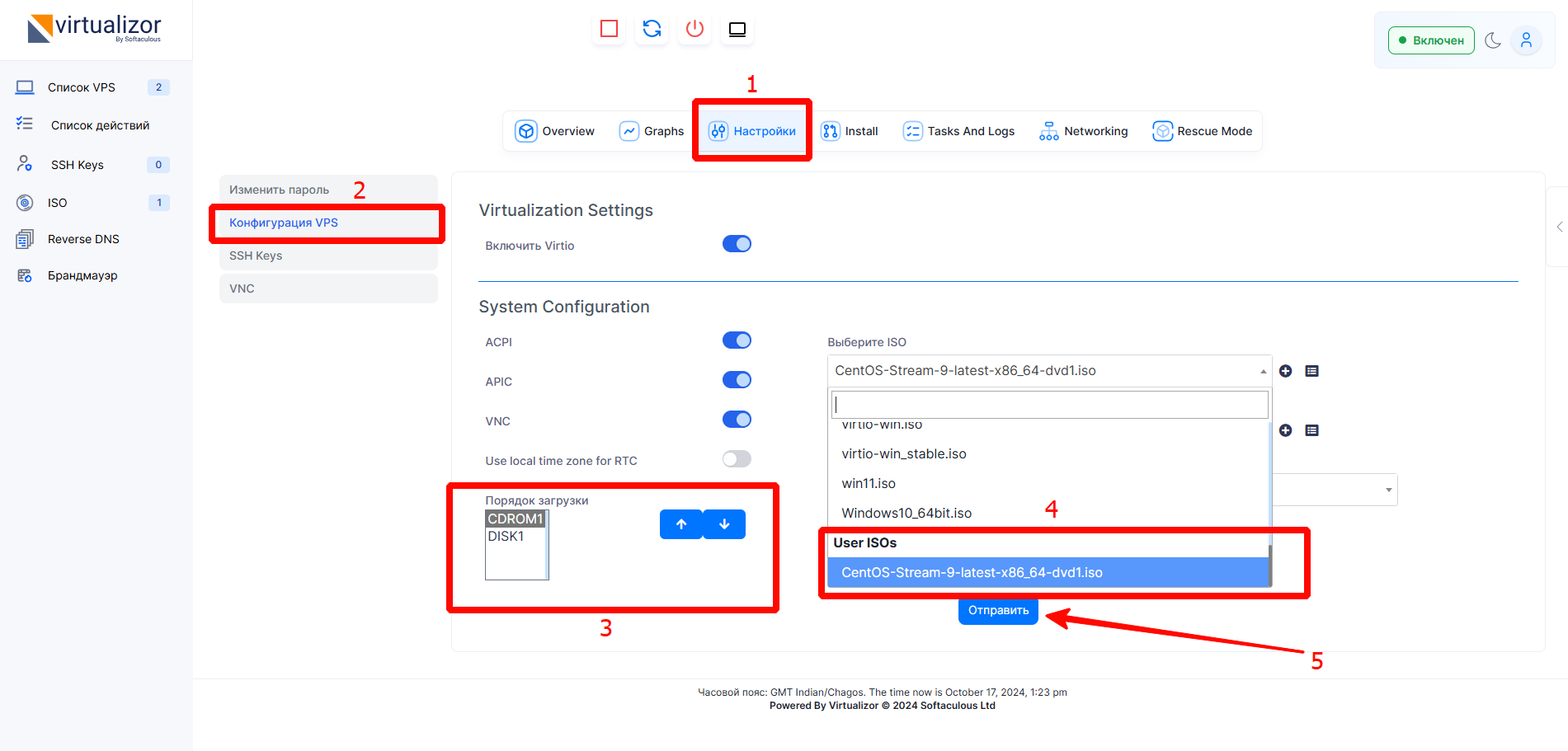Toggle the APIC switch

(x=737, y=380)
